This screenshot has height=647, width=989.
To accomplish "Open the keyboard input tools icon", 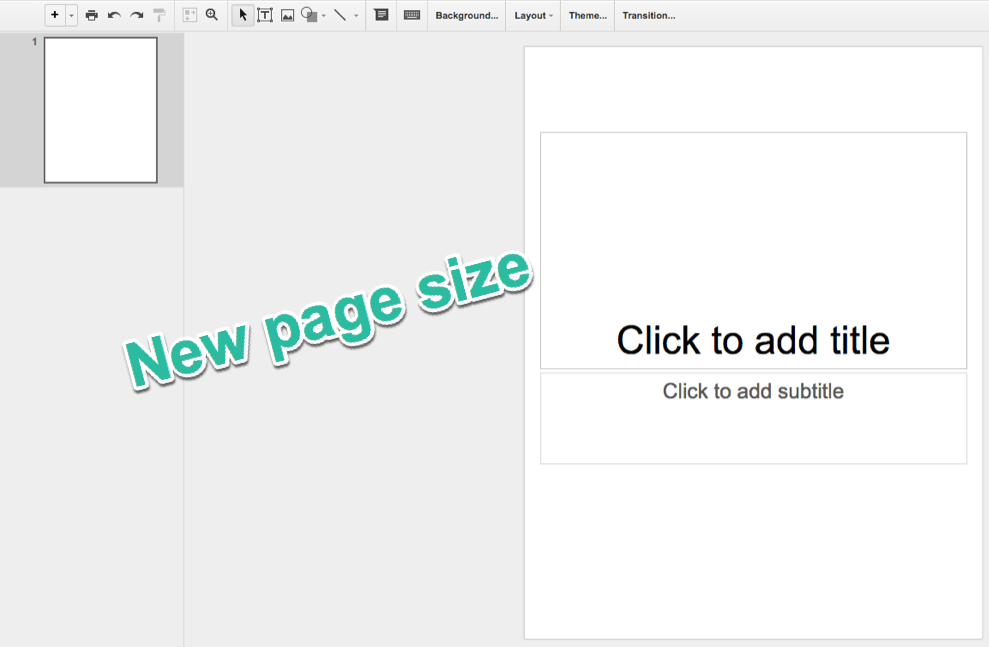I will click(x=411, y=15).
